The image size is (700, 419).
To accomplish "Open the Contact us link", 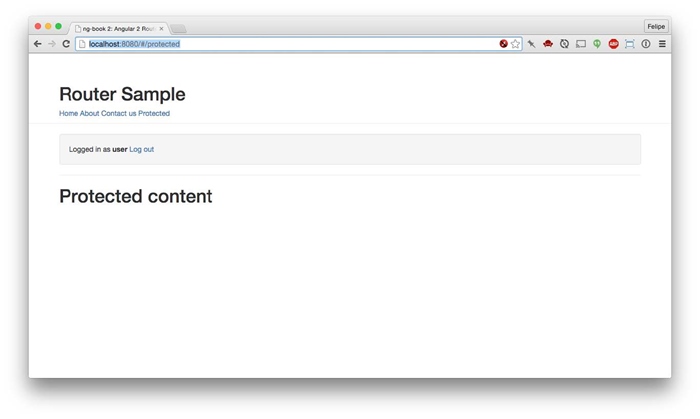I will coord(118,114).
